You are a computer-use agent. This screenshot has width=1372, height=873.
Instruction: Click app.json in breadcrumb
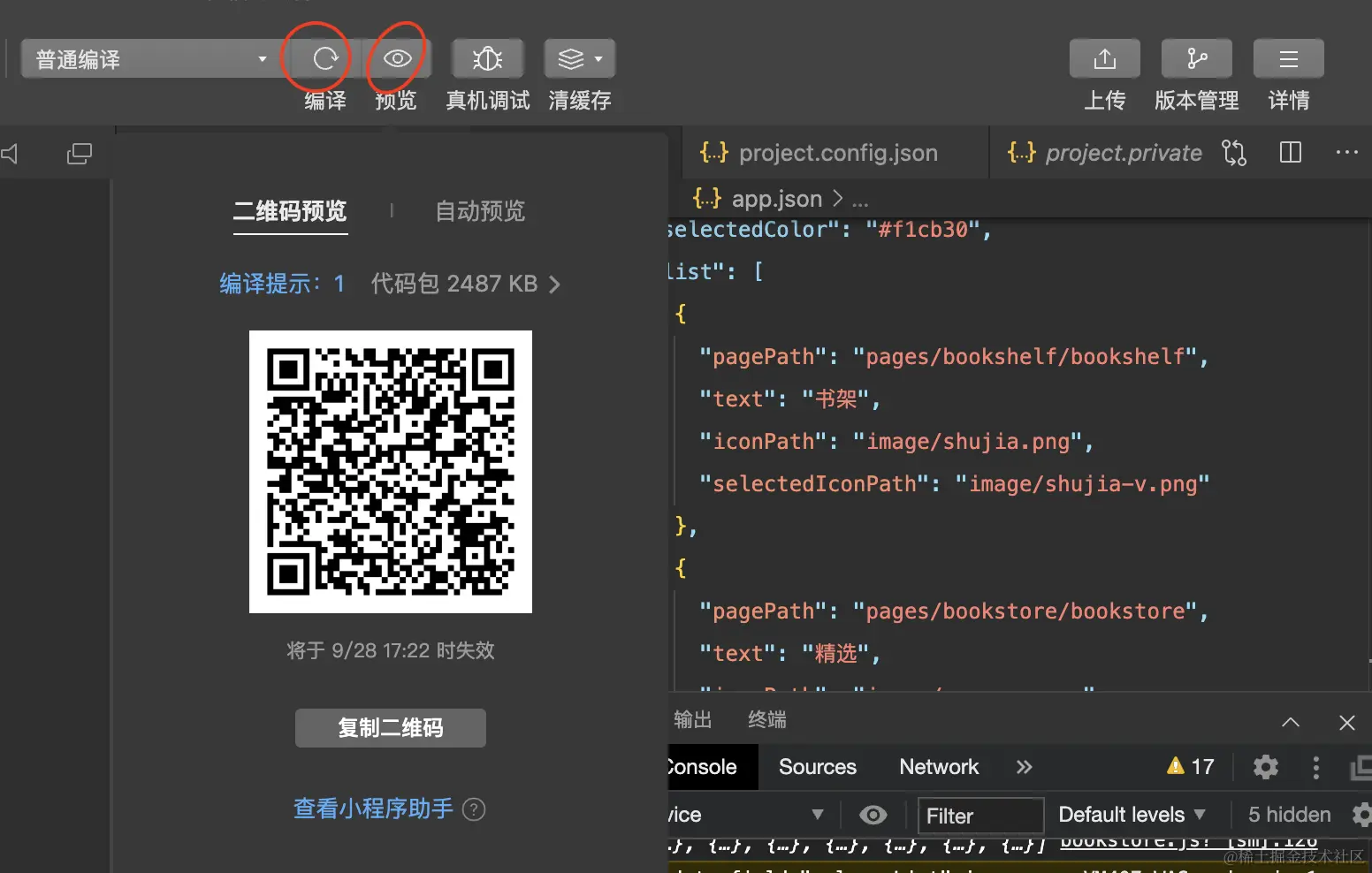click(777, 199)
